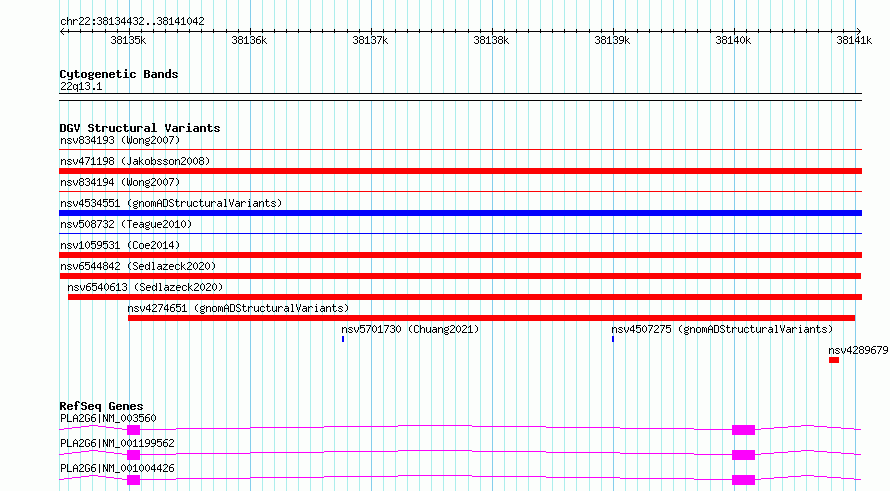Click the 38139k ruler tick label

click(612, 40)
